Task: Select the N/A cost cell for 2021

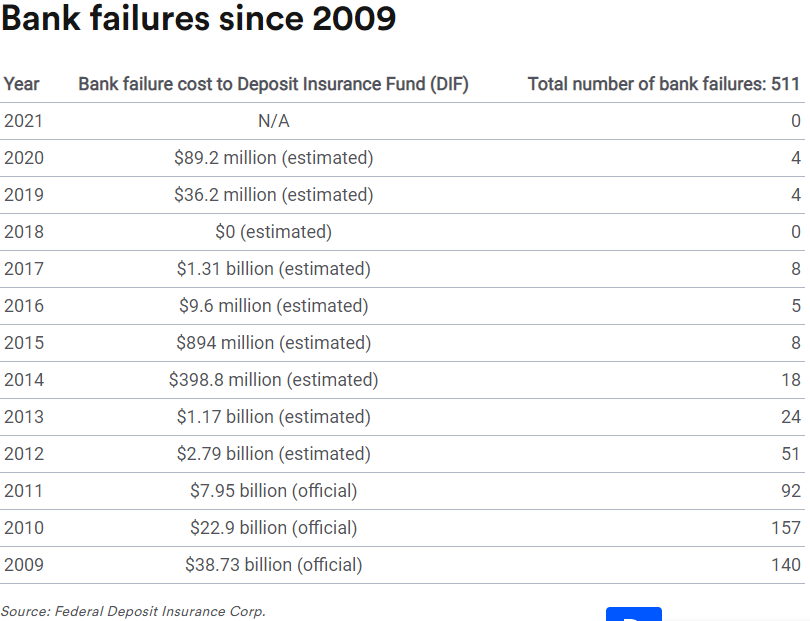Action: [x=273, y=121]
